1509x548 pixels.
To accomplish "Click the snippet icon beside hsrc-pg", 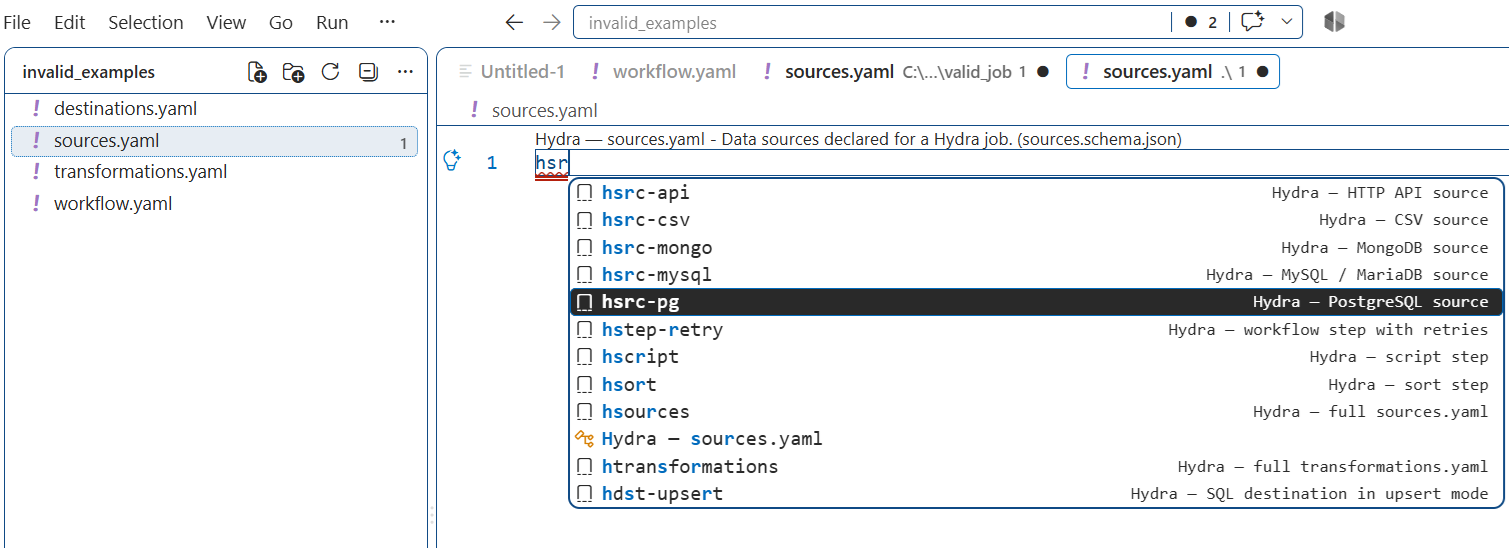I will click(x=585, y=302).
